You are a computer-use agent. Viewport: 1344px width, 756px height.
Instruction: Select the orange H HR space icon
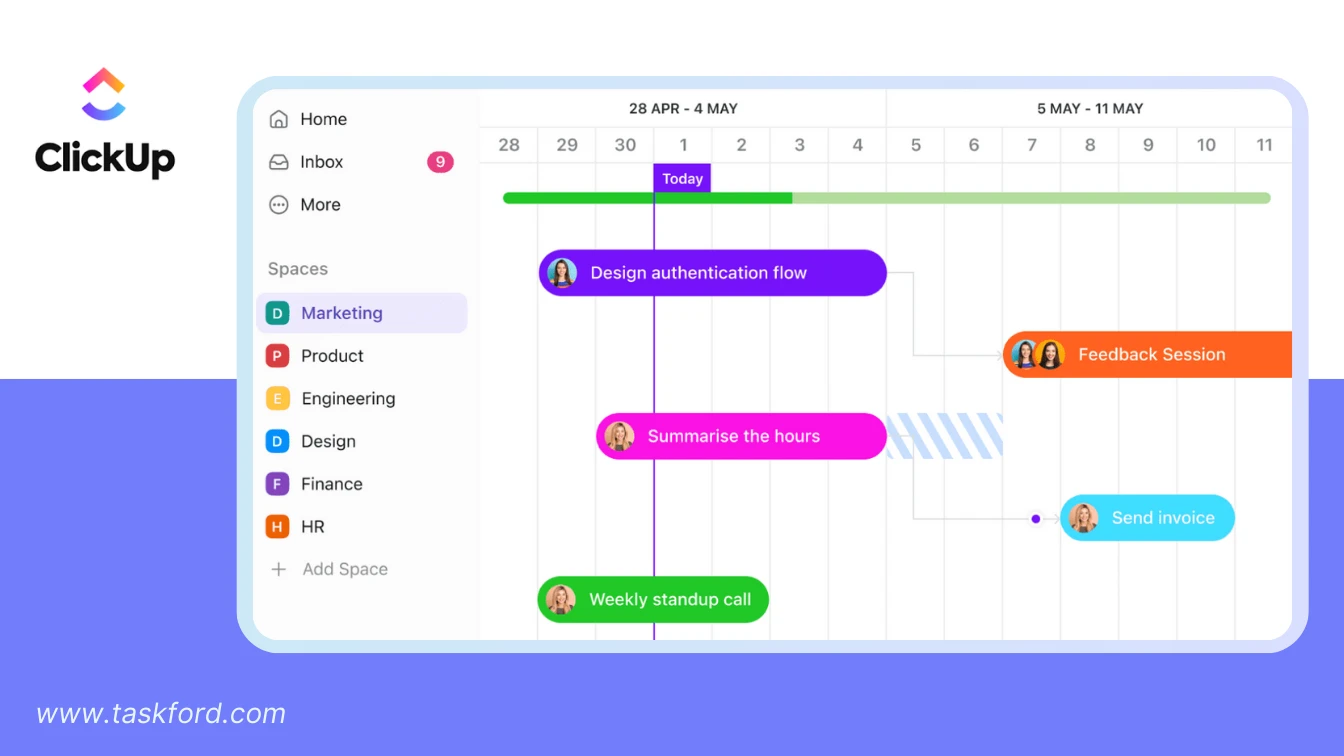277,527
